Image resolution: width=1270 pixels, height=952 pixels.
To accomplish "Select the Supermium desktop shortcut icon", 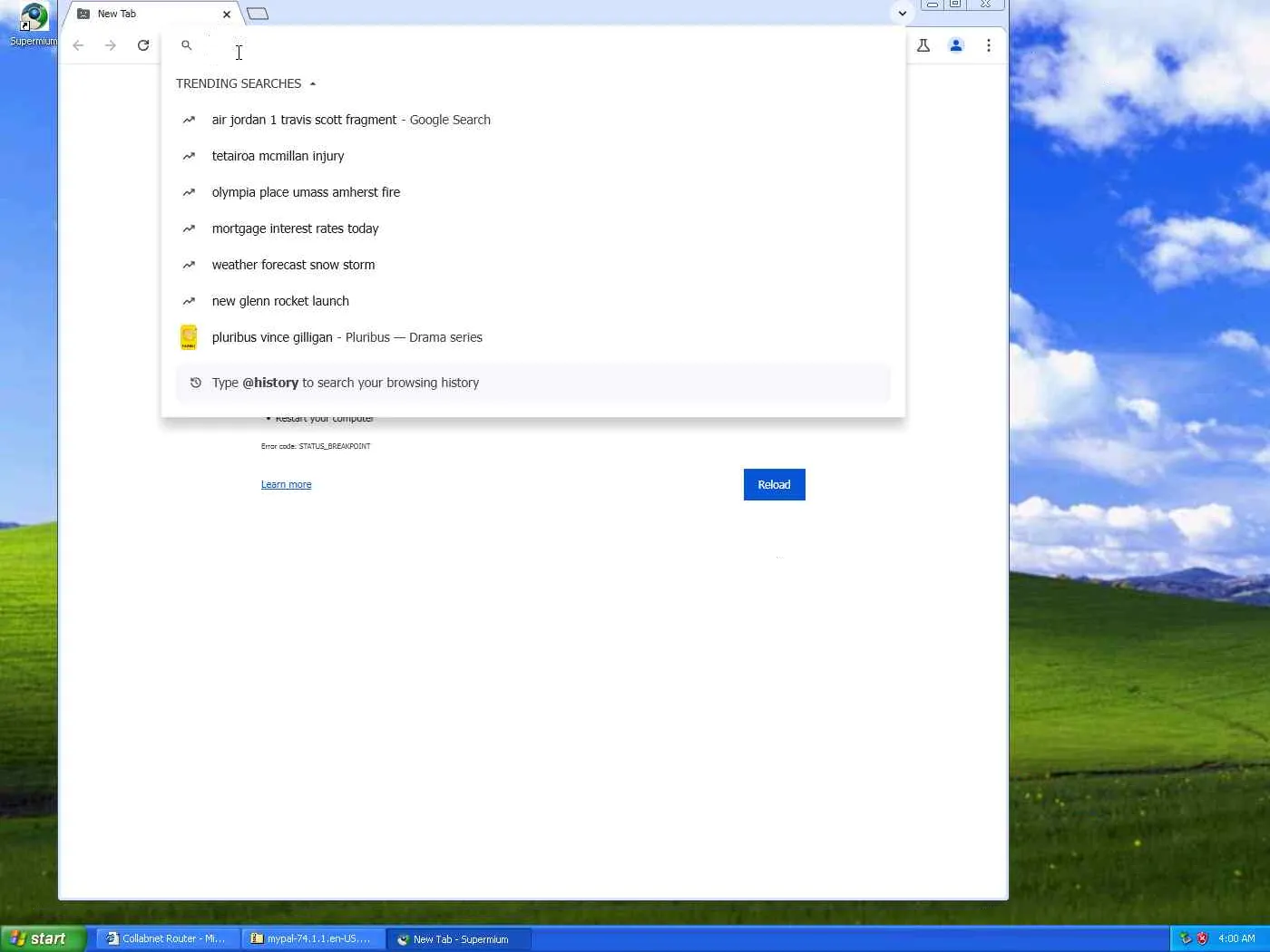I will pos(33,25).
